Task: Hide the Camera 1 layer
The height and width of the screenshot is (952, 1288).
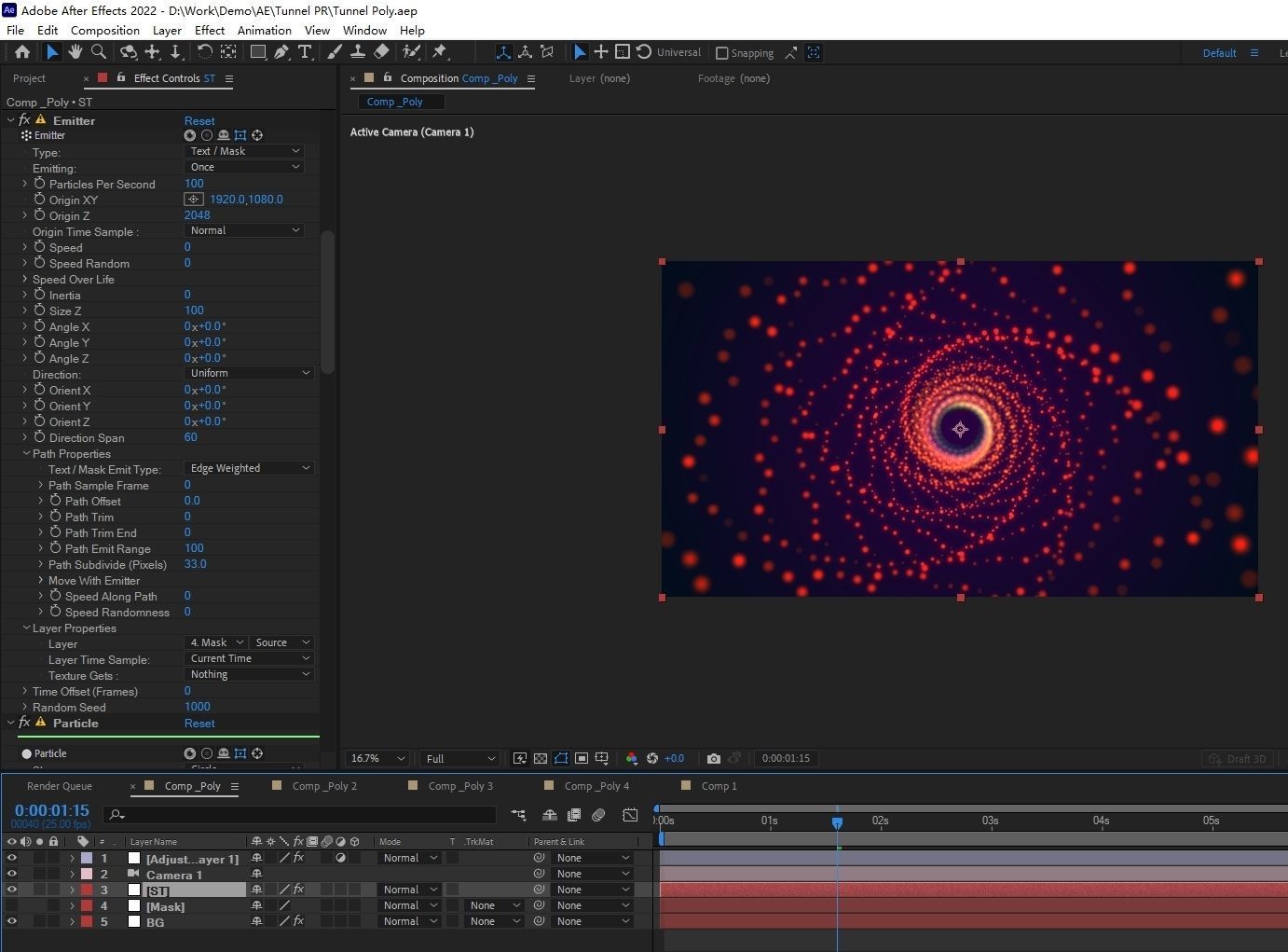Action: (12, 874)
